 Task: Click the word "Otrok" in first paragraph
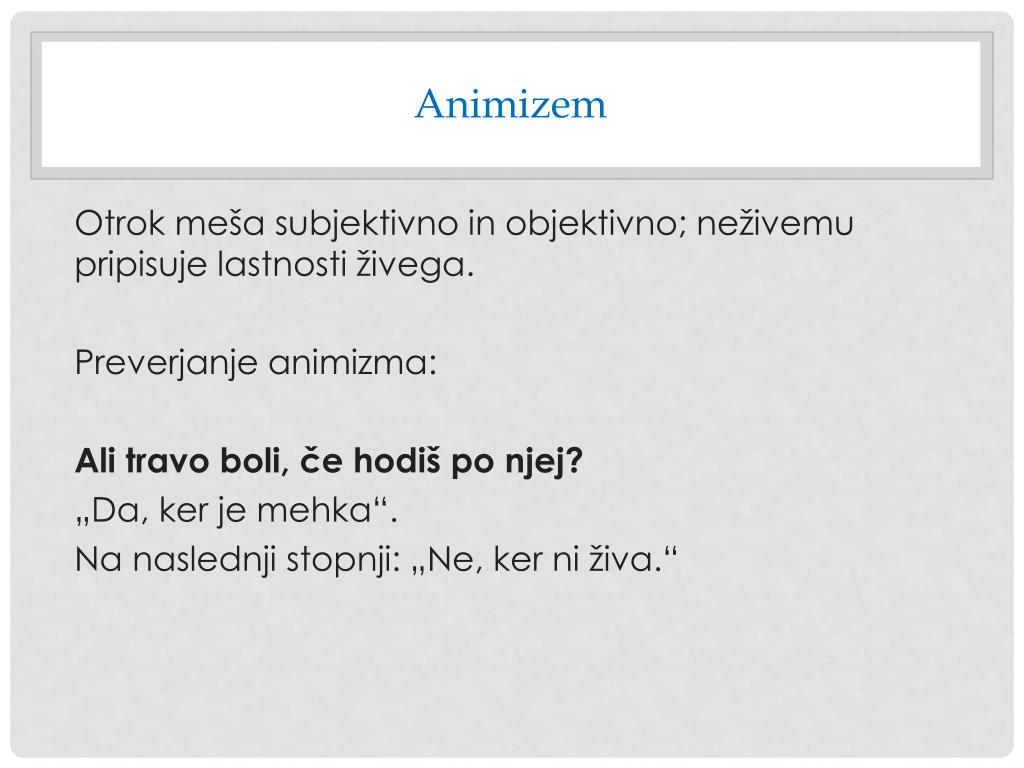click(120, 223)
